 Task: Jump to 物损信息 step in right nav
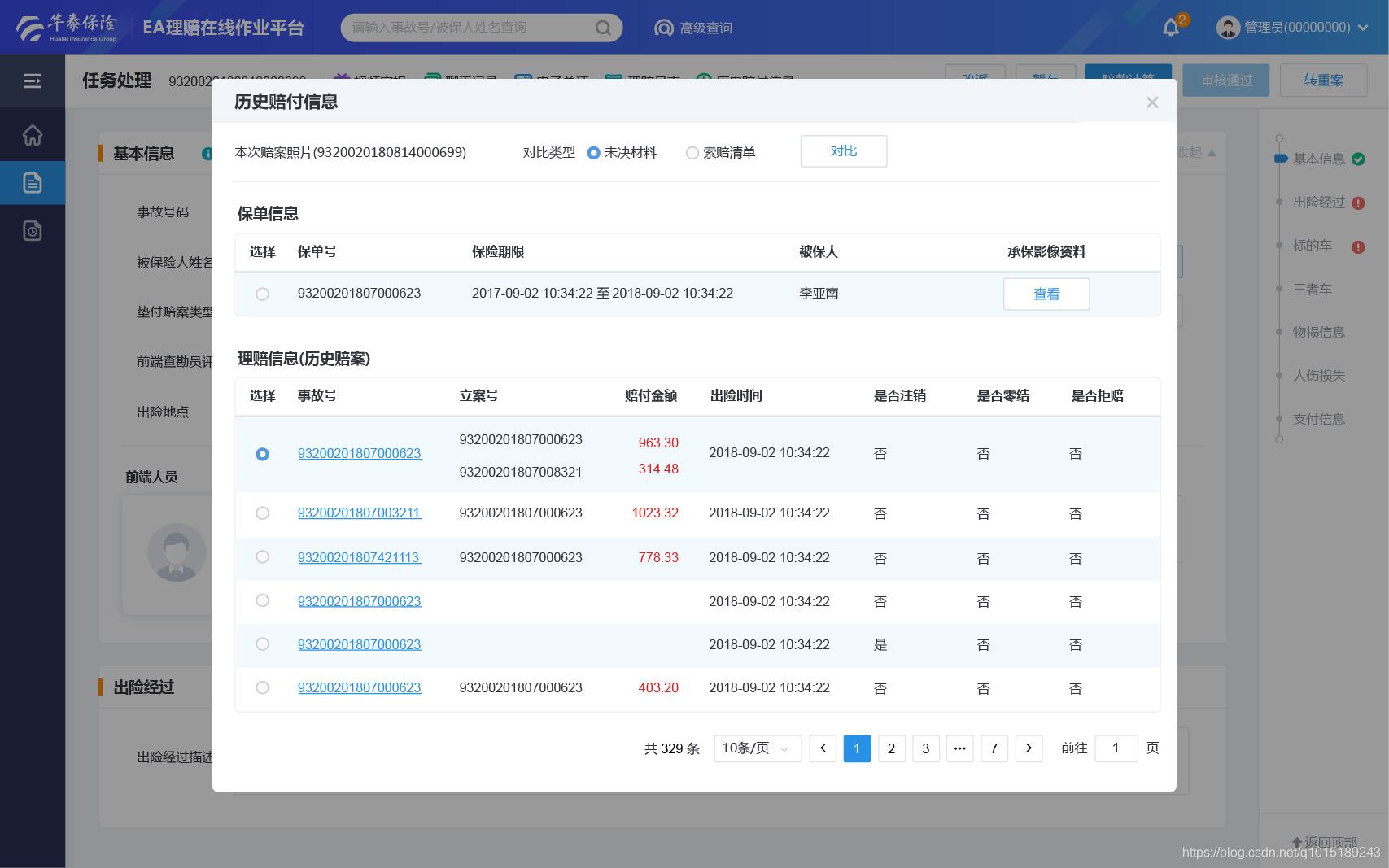pos(1318,333)
